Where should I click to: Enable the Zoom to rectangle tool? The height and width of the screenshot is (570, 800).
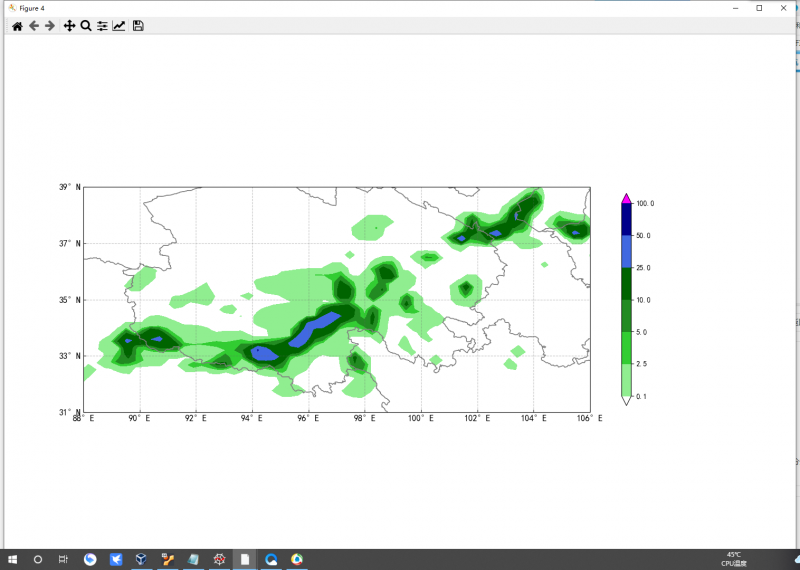(86, 26)
